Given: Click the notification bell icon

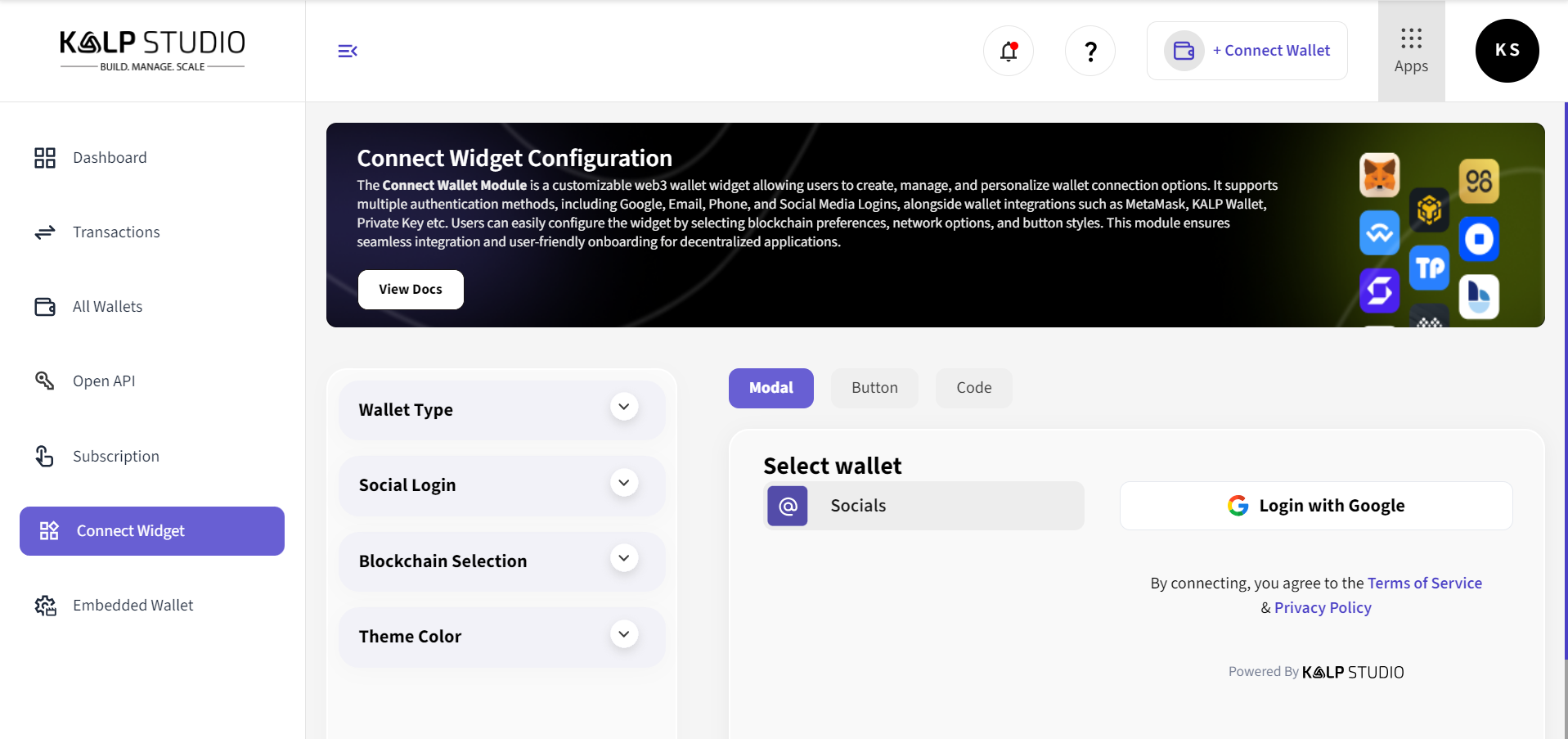Looking at the screenshot, I should point(1009,51).
